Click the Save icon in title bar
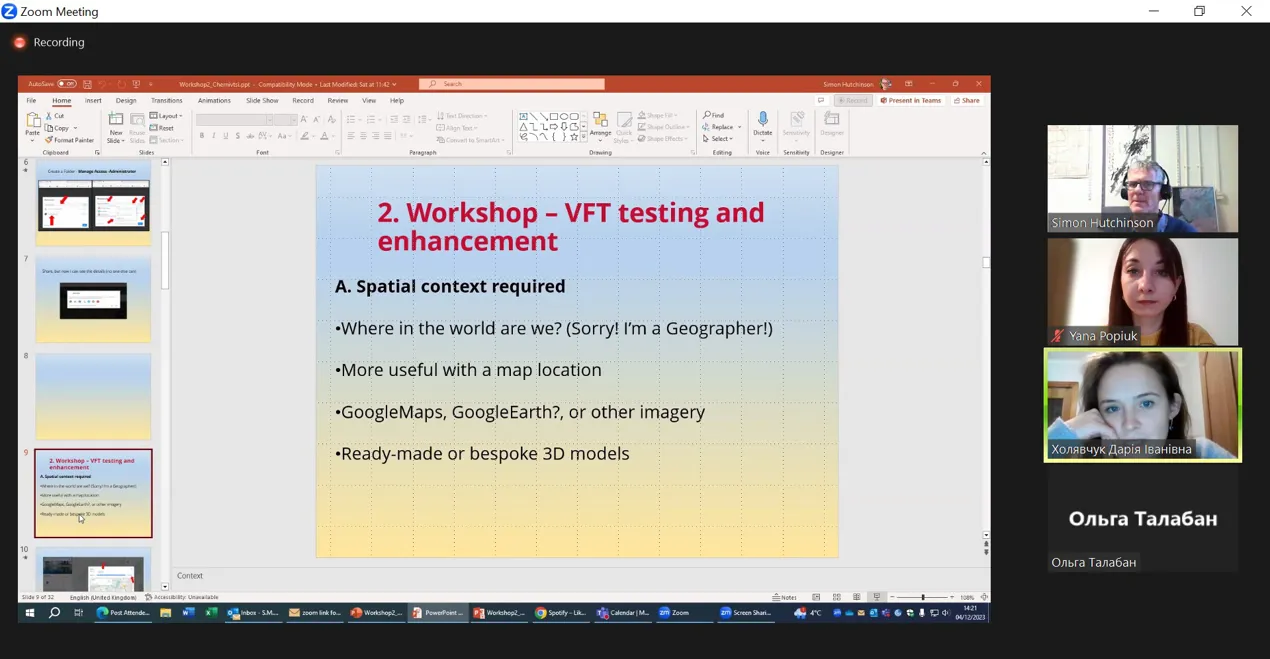 (87, 84)
